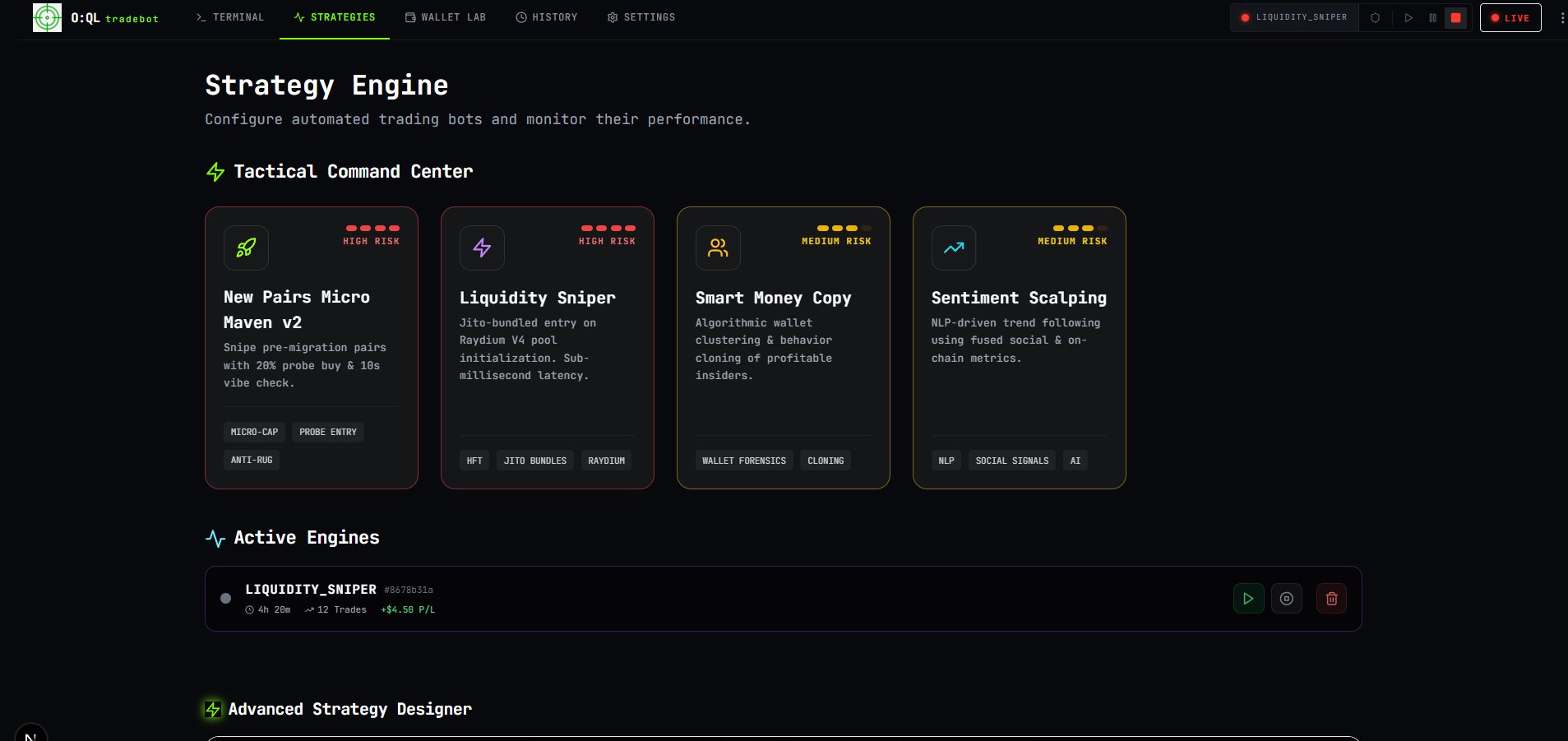Click the Advanced Strategy Designer lightning icon
This screenshot has width=1568, height=741.
213,709
